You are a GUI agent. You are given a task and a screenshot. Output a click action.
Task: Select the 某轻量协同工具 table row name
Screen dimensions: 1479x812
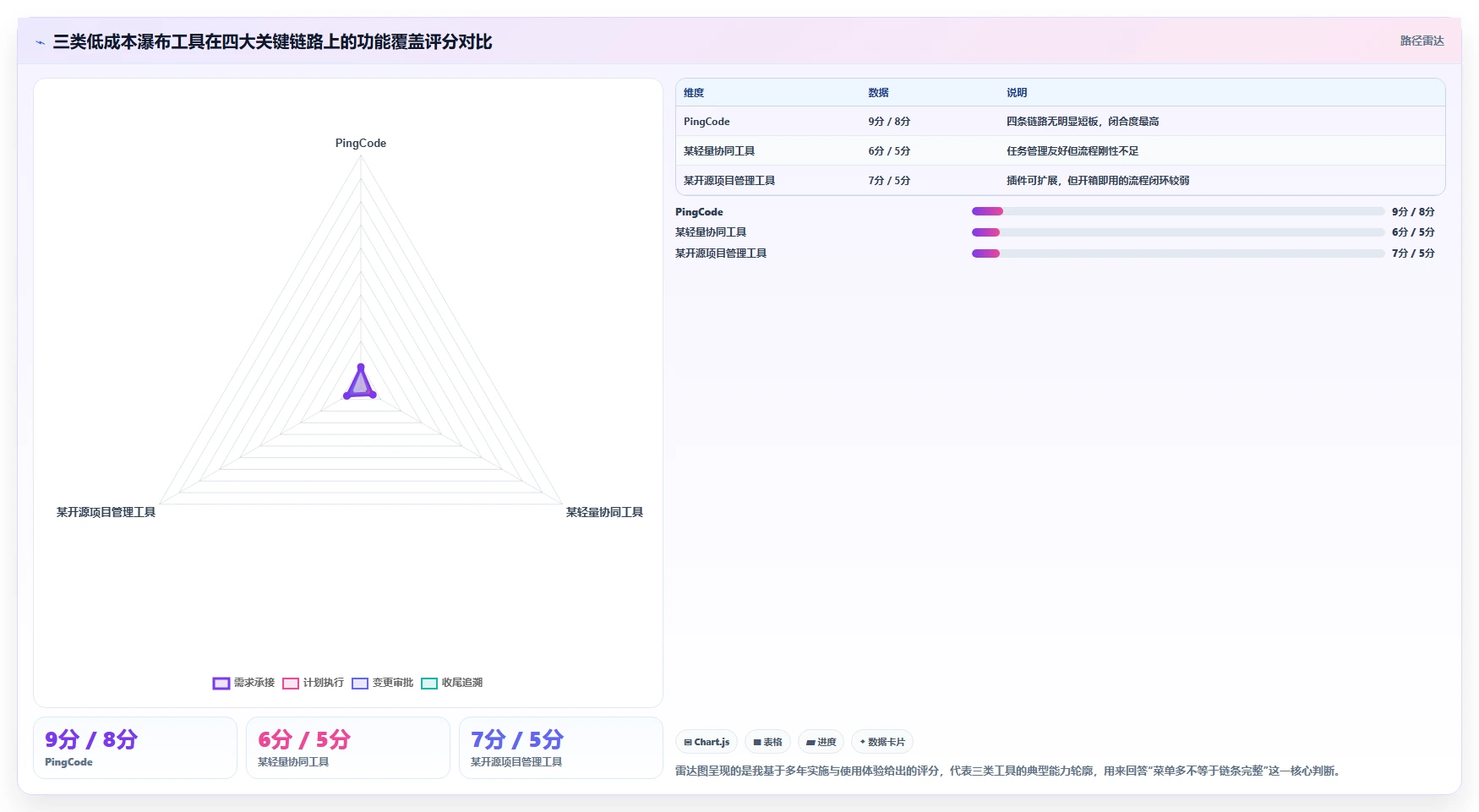tap(719, 151)
